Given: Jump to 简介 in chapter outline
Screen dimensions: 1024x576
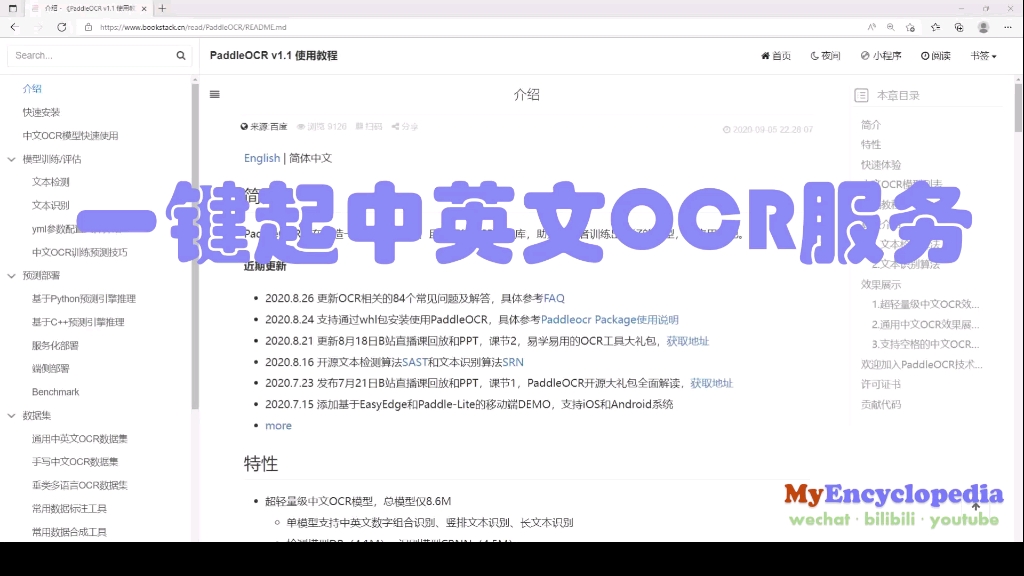Looking at the screenshot, I should click(871, 125).
